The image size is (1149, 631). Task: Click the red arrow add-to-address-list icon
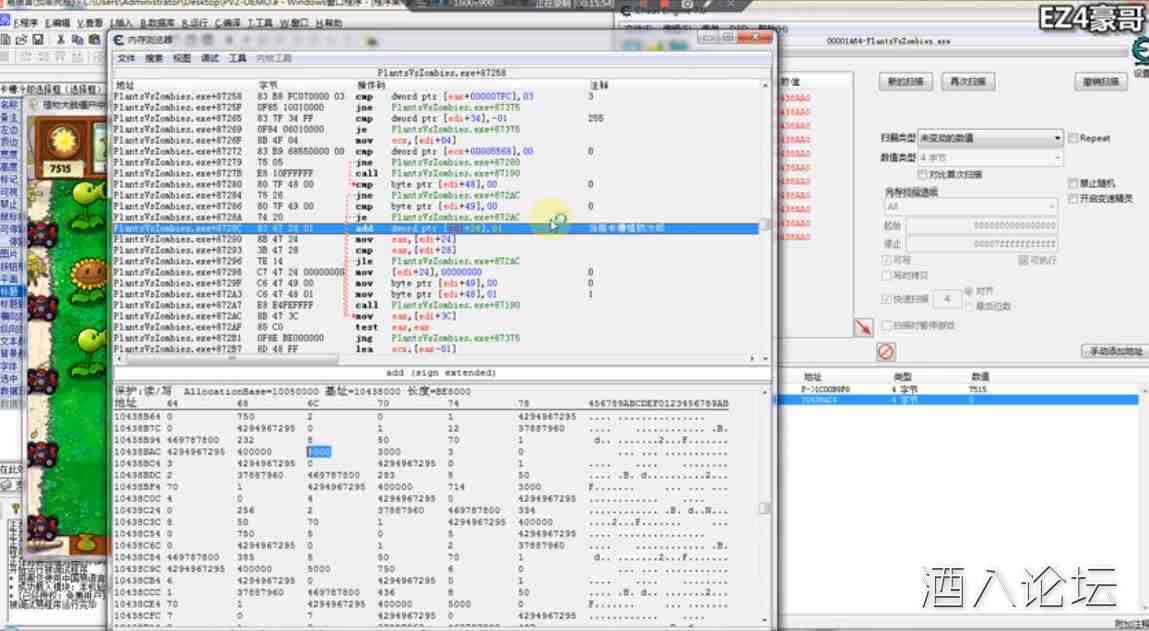(863, 327)
